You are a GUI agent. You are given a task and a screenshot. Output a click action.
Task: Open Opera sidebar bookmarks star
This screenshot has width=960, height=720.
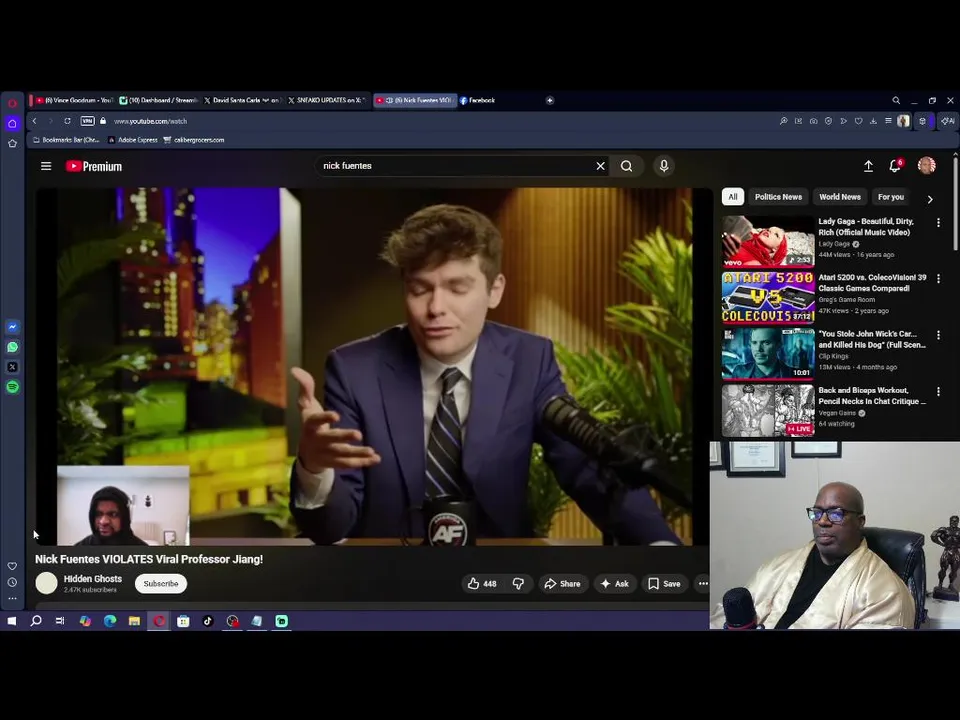[12, 143]
